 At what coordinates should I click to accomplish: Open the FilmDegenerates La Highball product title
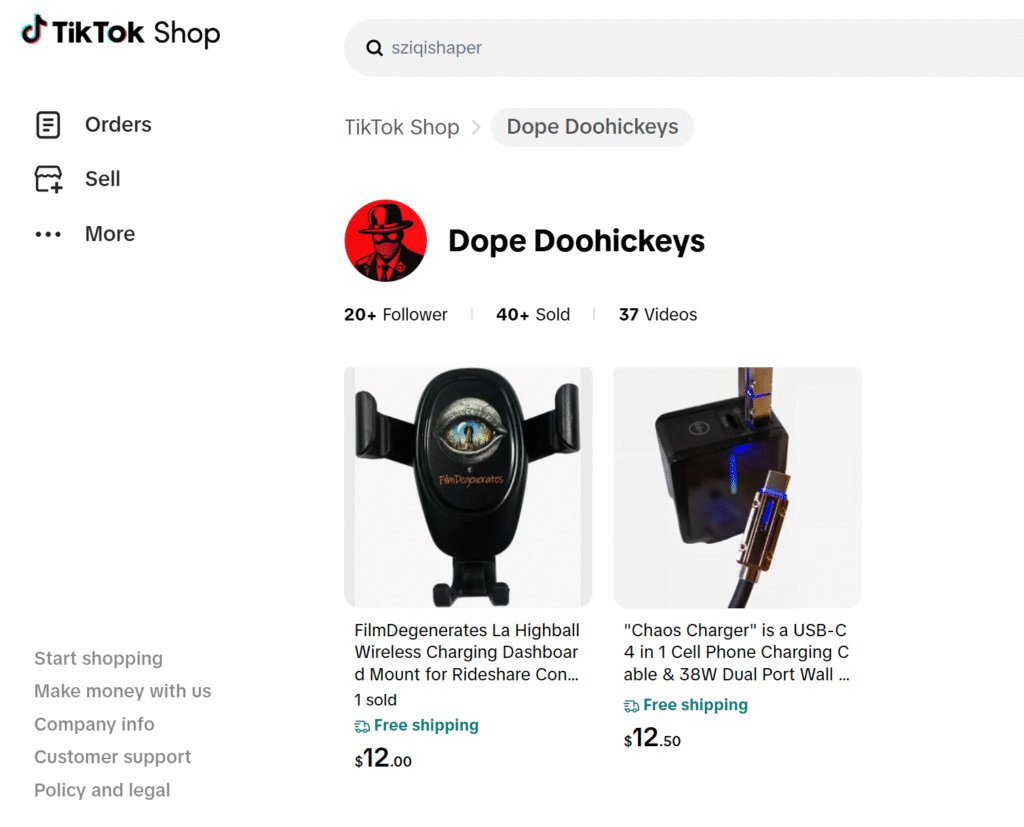[467, 652]
